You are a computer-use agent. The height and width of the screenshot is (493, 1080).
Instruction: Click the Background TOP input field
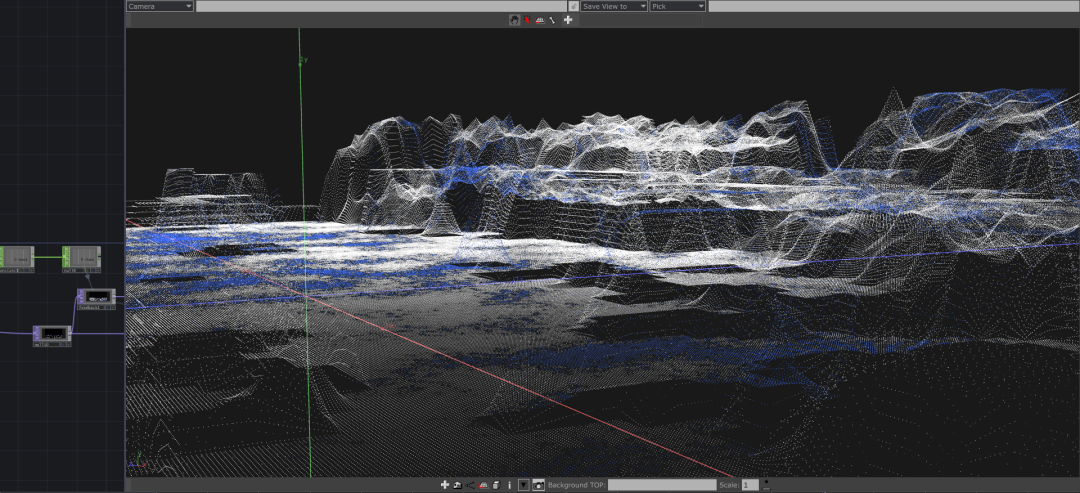click(x=662, y=485)
